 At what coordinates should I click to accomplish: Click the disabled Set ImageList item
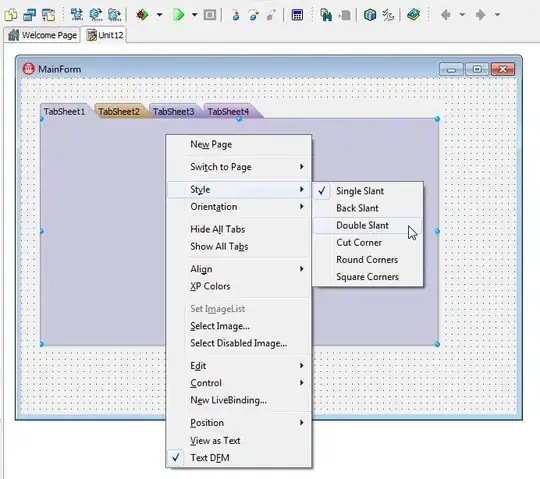click(239, 309)
